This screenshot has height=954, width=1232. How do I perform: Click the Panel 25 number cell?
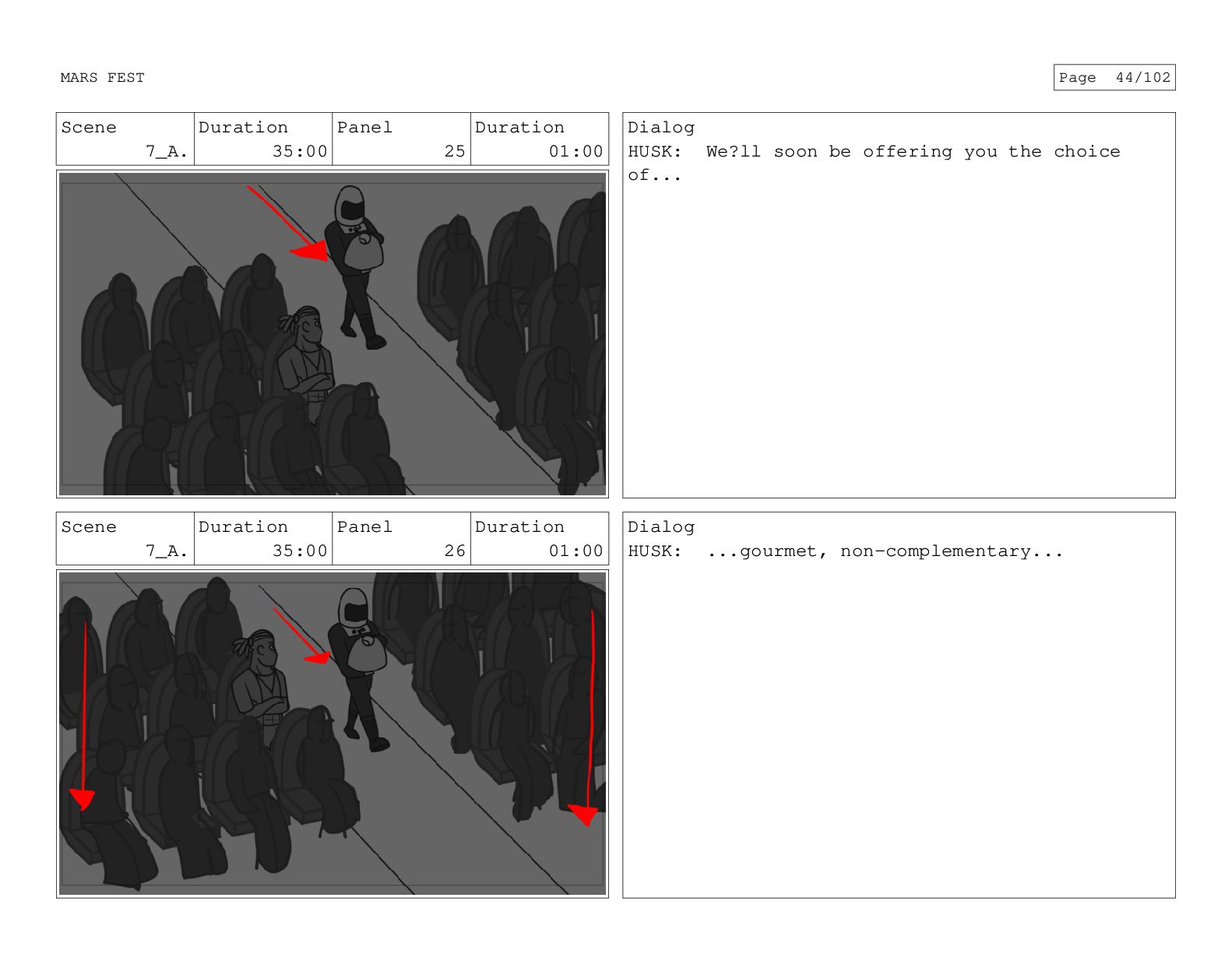pos(402,139)
